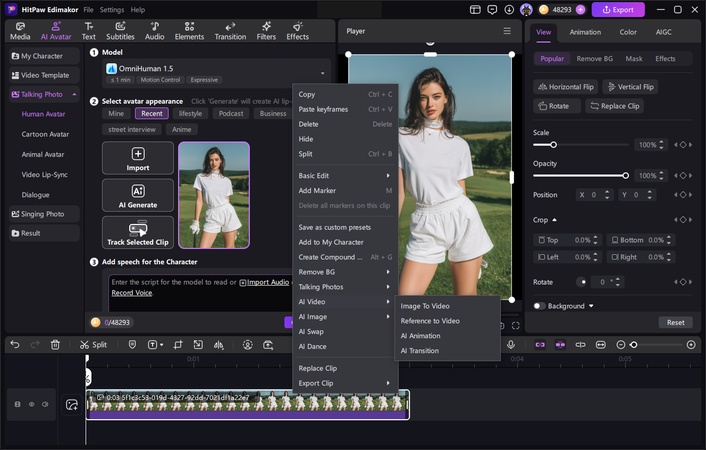This screenshot has height=450, width=706.
Task: Click the layout icon in title bar
Action: coord(475,9)
